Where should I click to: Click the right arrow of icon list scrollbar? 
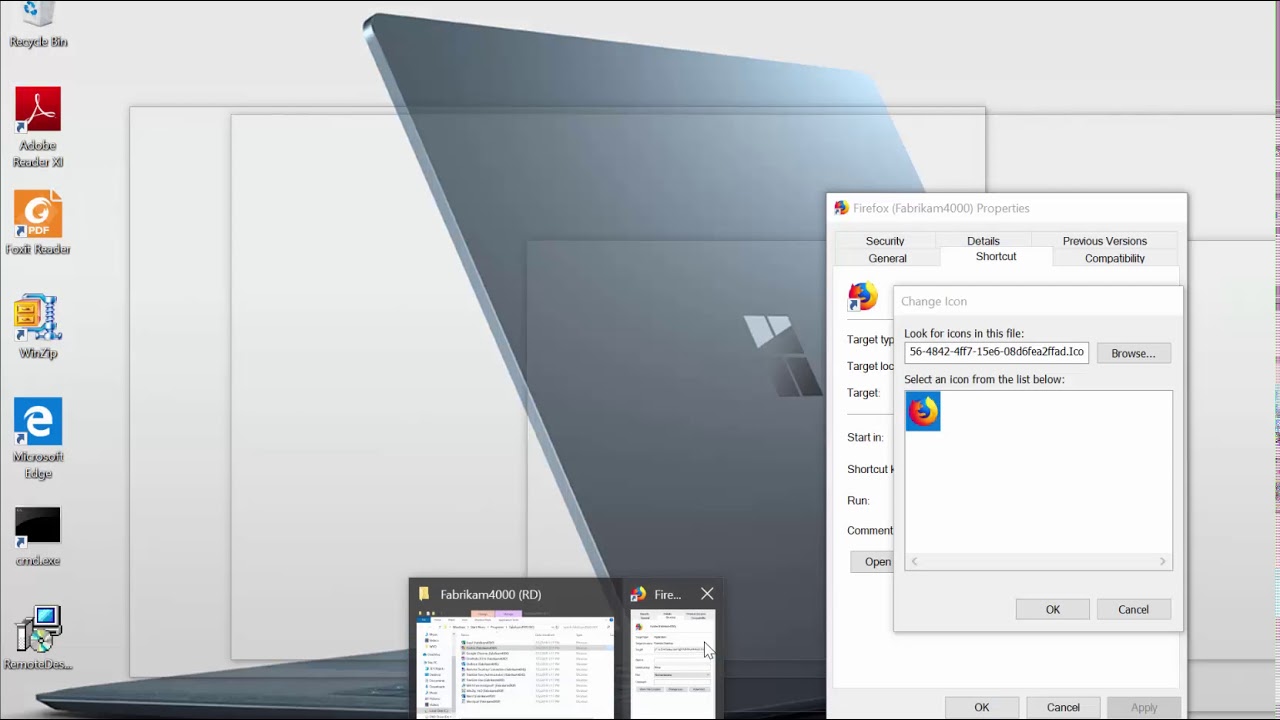pyautogui.click(x=1162, y=562)
